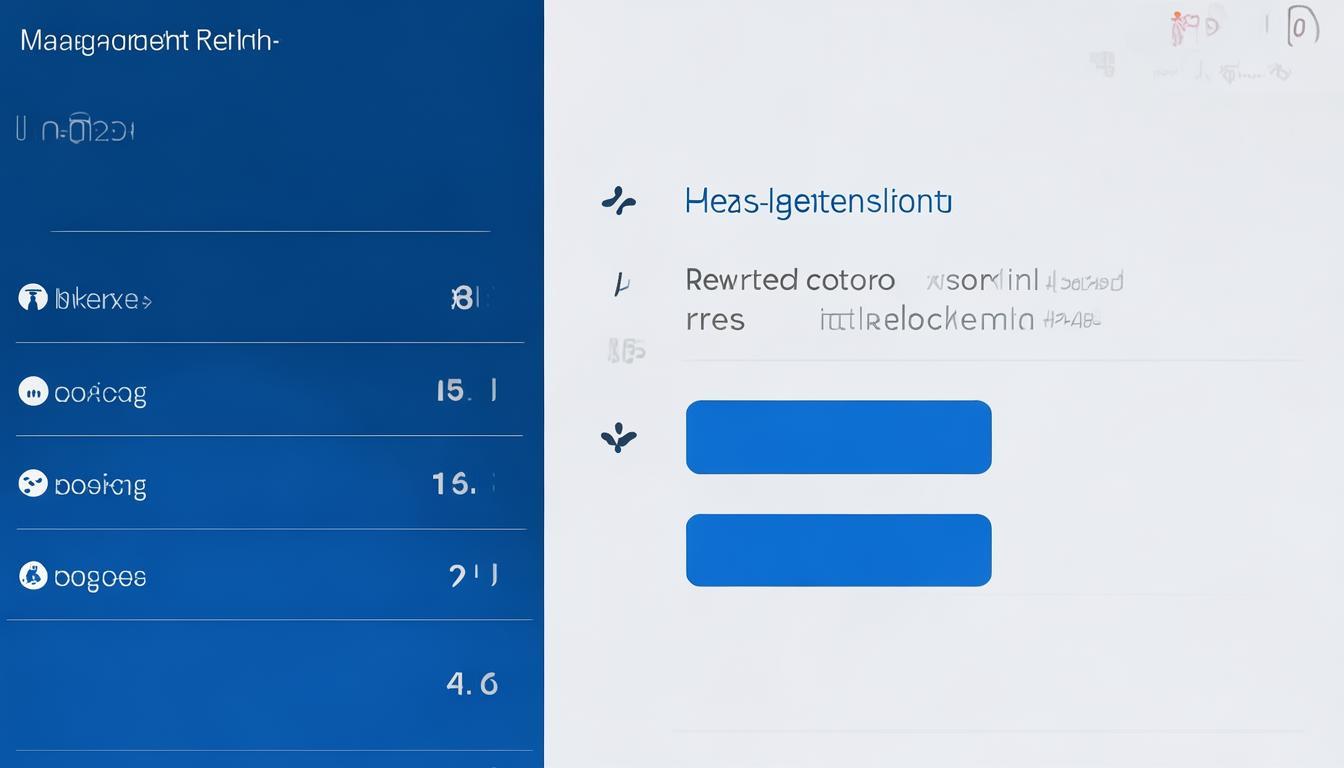Click the swirl icon beside the 'Heas-Igeitenslionu' heading
This screenshot has width=1344, height=768.
tap(619, 202)
